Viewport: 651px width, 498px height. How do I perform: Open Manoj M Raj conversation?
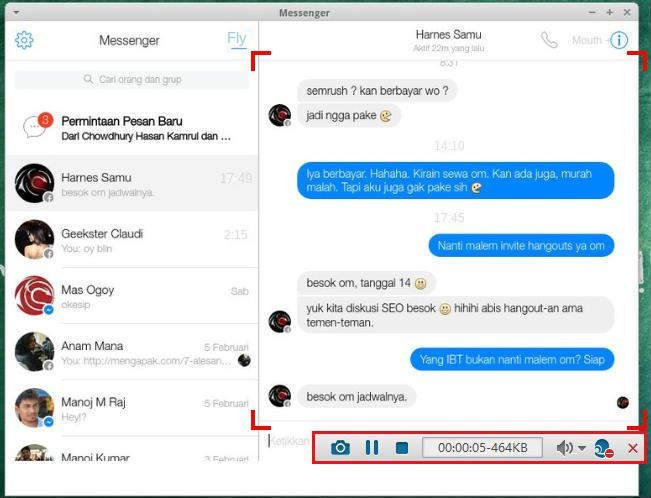132,408
